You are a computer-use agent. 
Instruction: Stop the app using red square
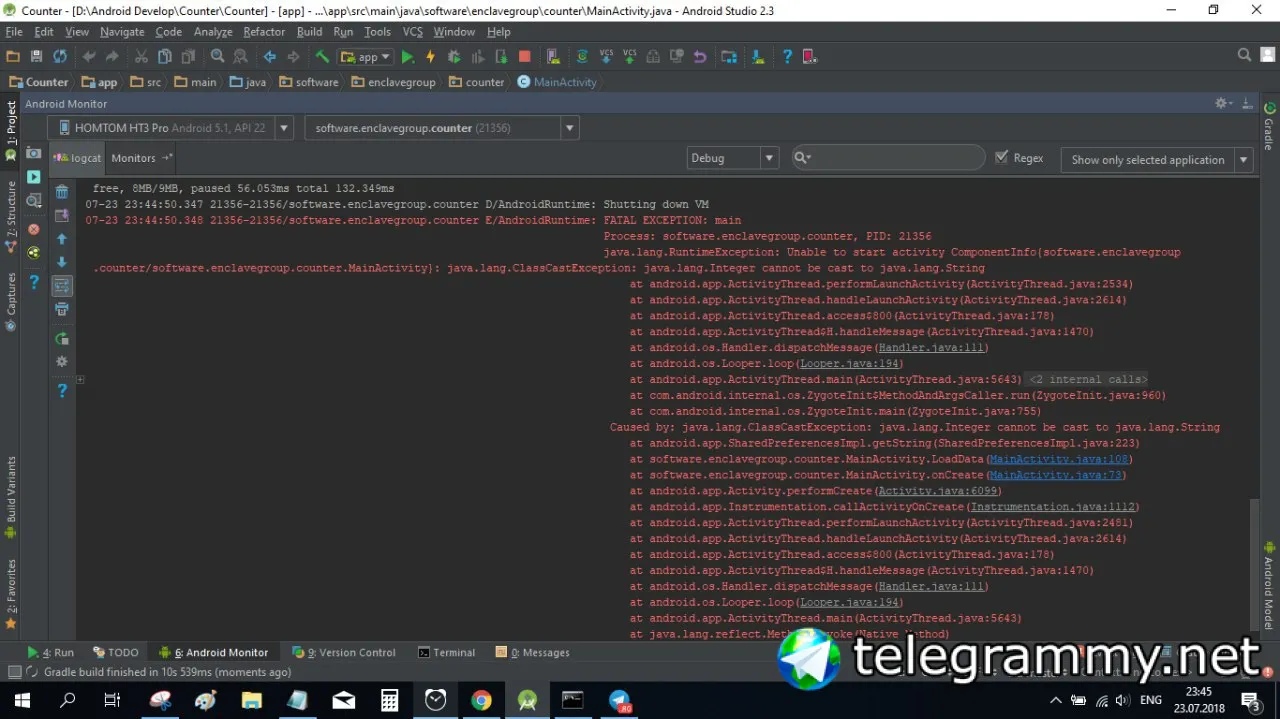(x=525, y=57)
